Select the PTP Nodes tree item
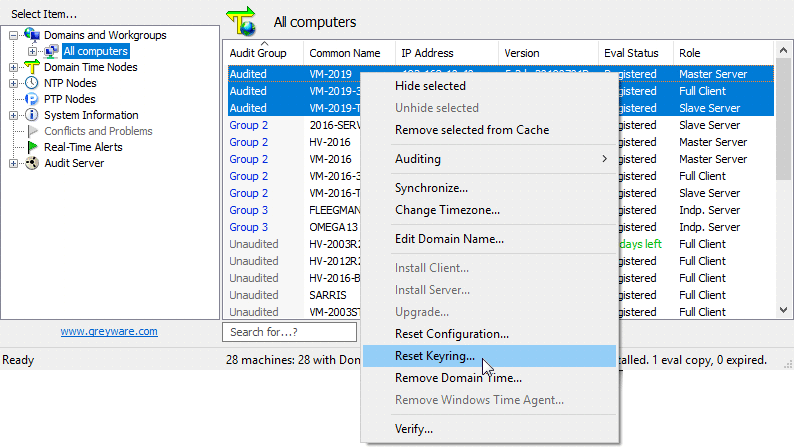The height and width of the screenshot is (447, 794). pyautogui.click(x=69, y=99)
